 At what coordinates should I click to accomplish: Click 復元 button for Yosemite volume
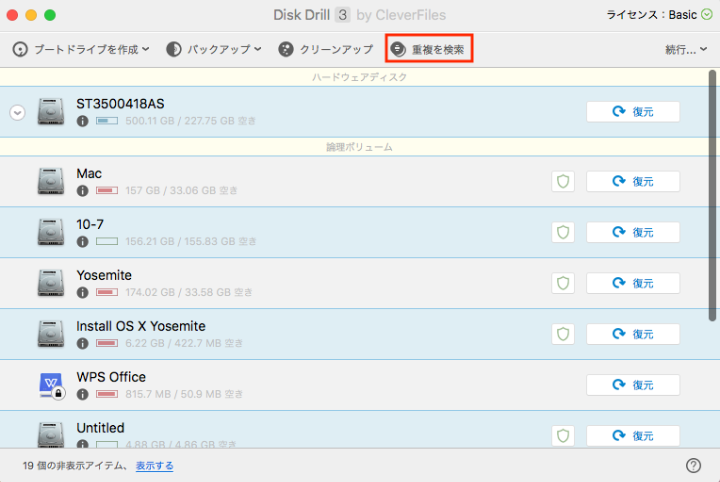[633, 283]
